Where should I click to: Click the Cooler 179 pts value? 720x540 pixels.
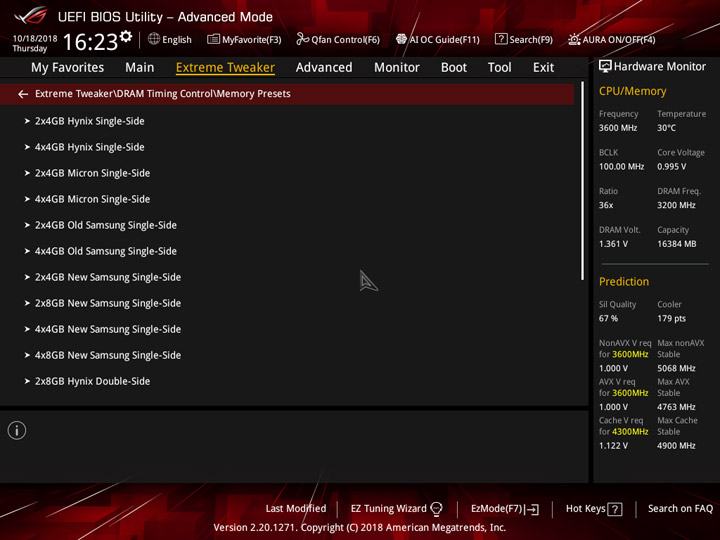pos(671,319)
